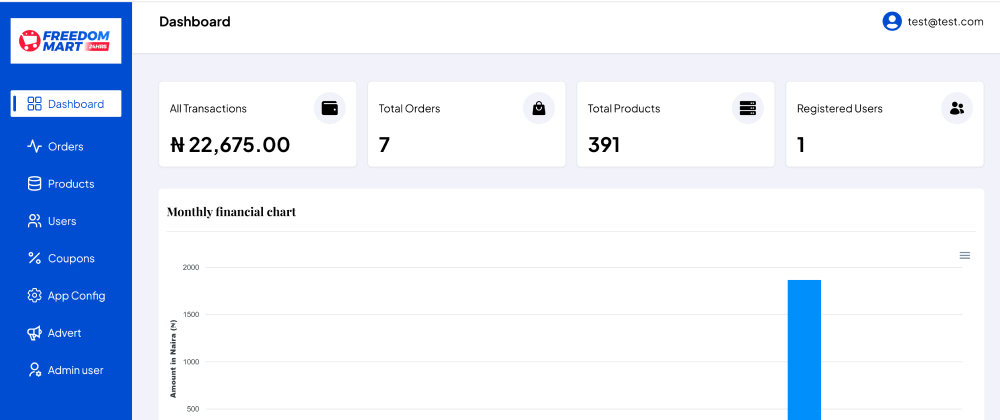1000x420 pixels.
Task: Go to the Users menu item
Action: (x=66, y=221)
